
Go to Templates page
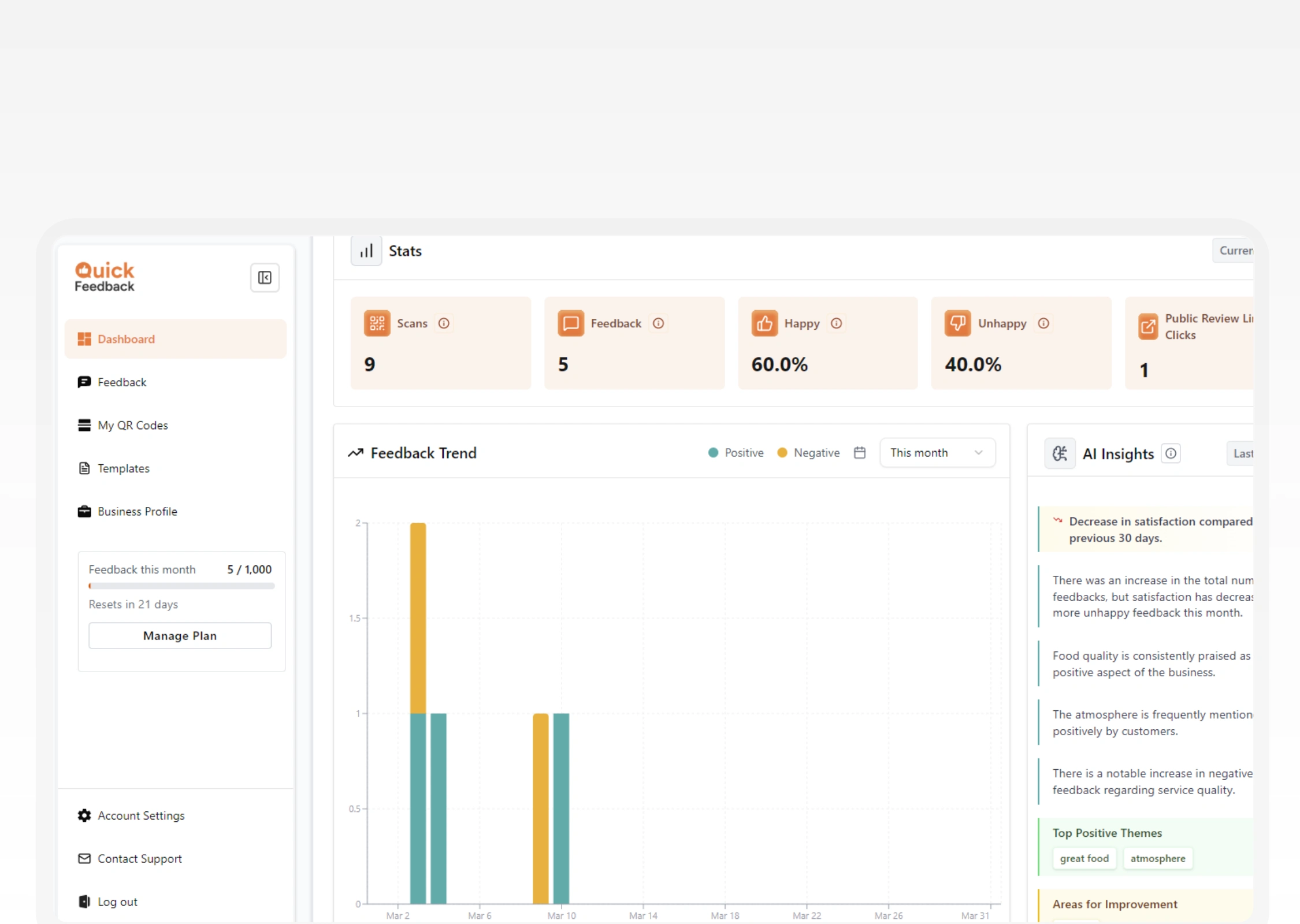coord(123,468)
